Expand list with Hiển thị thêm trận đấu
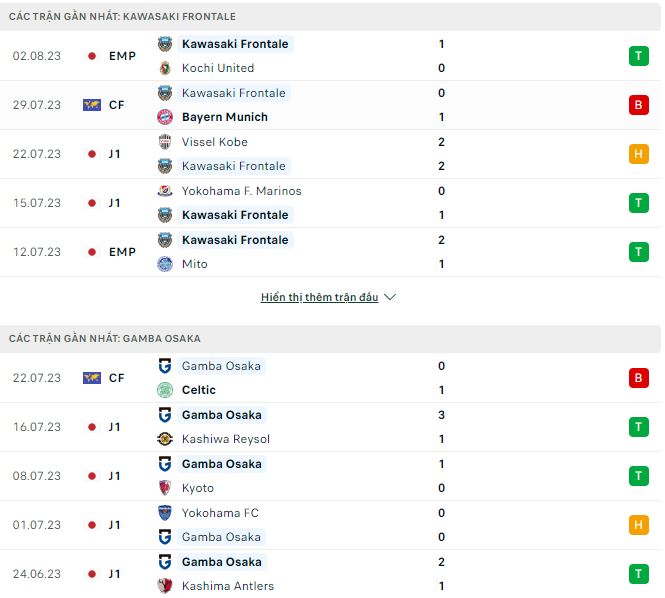The image size is (665, 598). (319, 297)
